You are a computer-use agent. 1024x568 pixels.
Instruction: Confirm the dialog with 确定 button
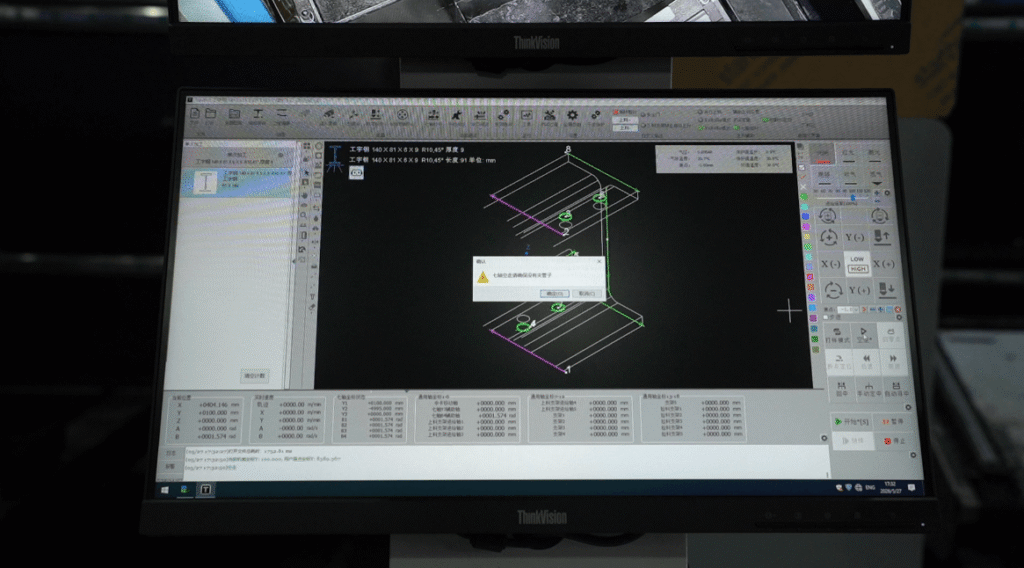[554, 294]
